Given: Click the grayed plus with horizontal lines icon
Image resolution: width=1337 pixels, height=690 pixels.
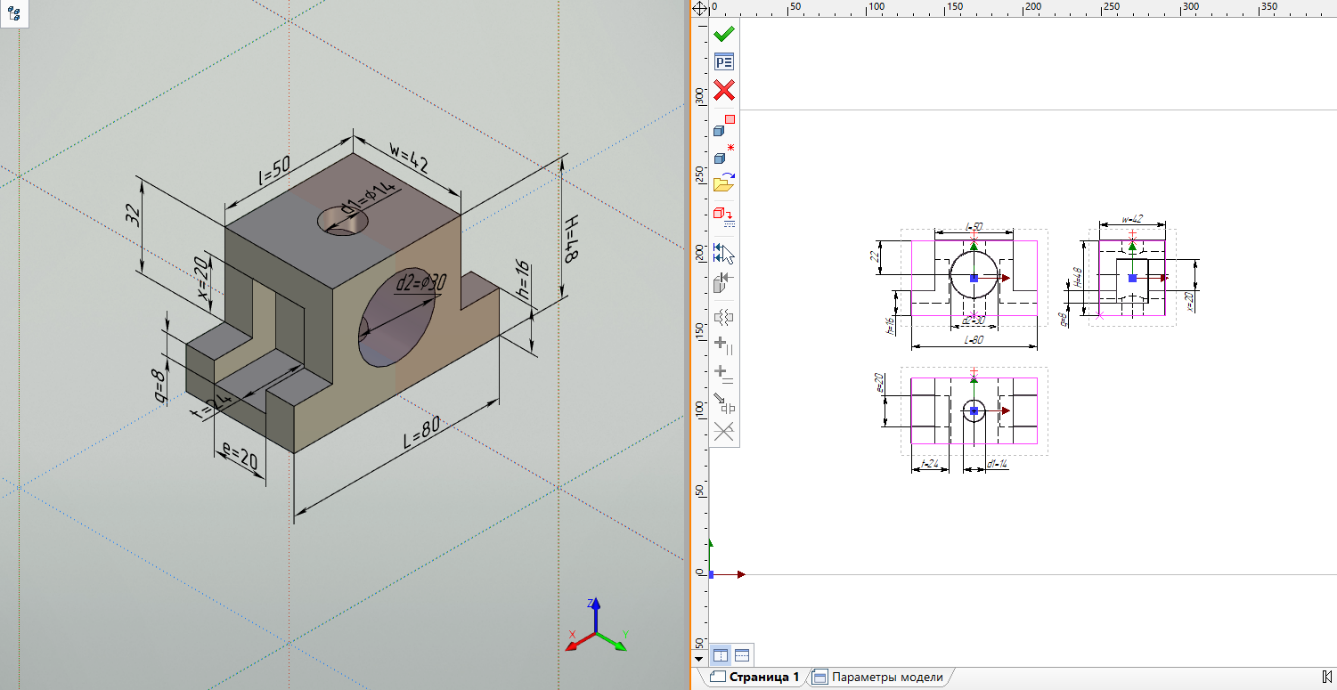Looking at the screenshot, I should point(724,375).
